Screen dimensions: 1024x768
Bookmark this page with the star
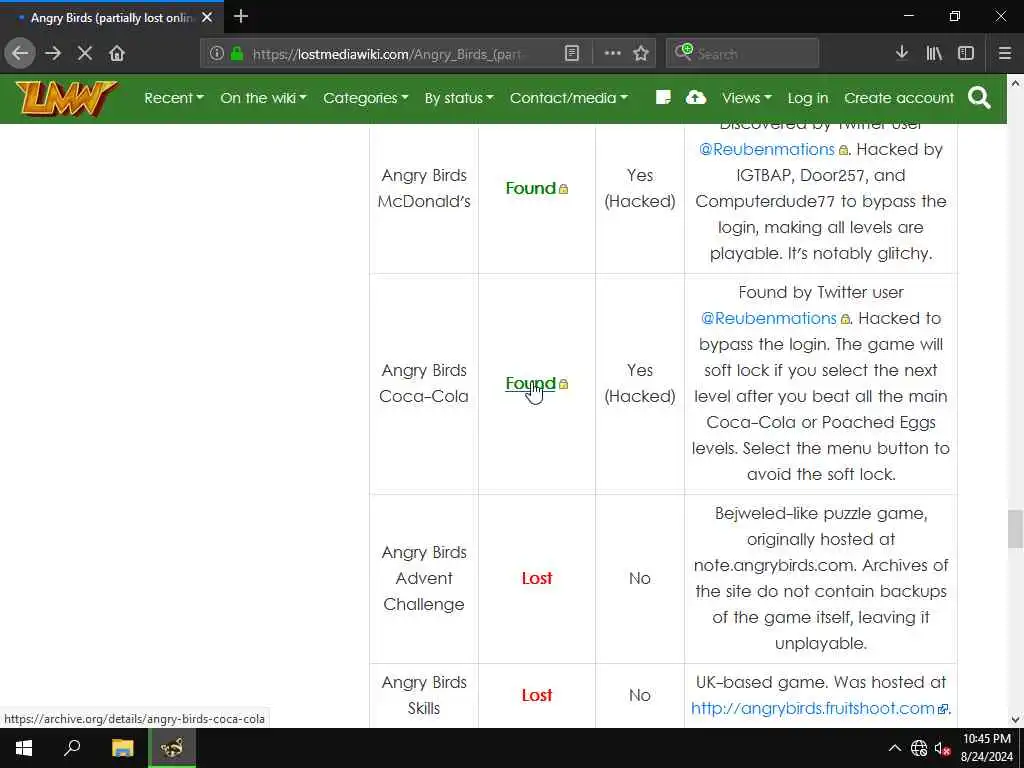tap(641, 53)
